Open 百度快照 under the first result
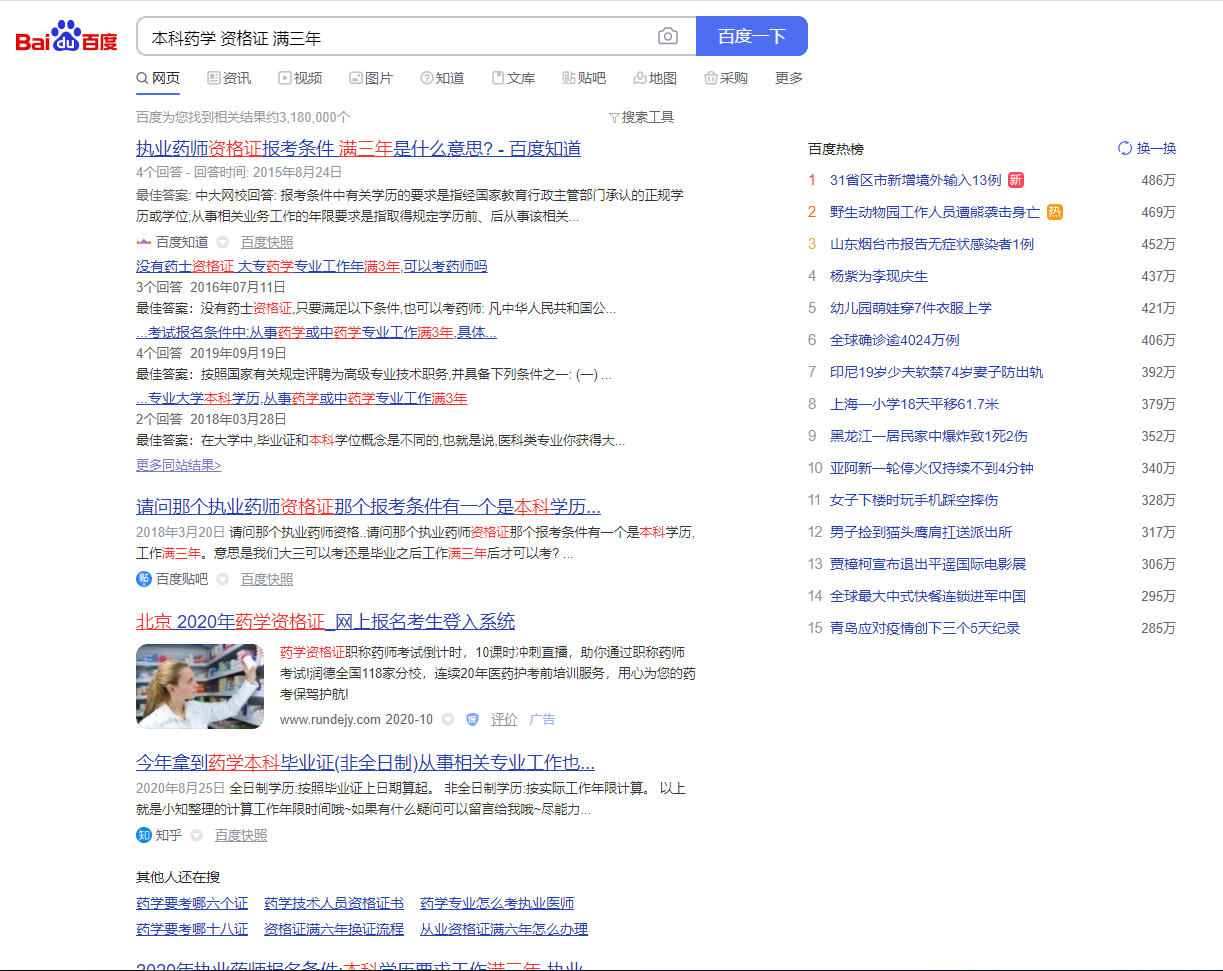This screenshot has width=1223, height=971. [267, 242]
